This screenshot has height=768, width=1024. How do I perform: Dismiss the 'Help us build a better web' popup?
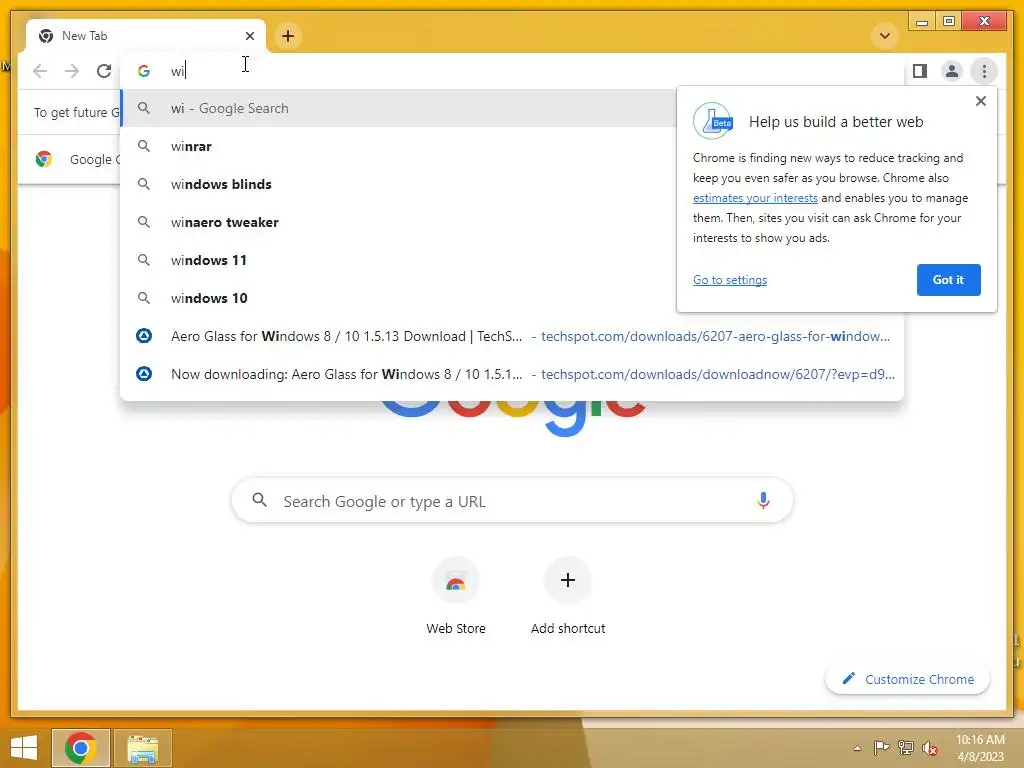click(980, 101)
